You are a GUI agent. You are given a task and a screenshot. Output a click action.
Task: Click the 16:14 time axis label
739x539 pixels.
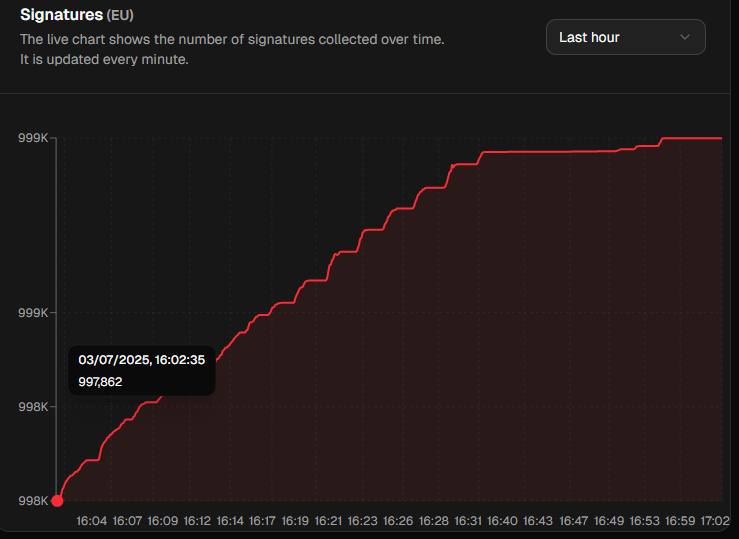[230, 521]
